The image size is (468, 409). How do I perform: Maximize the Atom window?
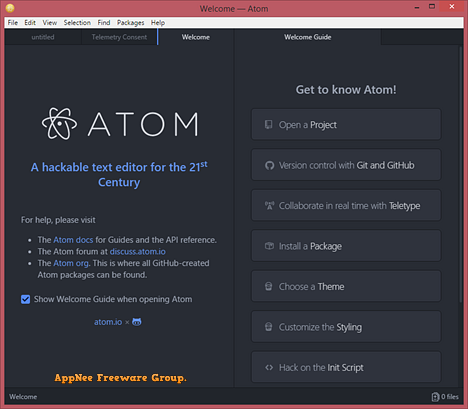(x=432, y=7)
